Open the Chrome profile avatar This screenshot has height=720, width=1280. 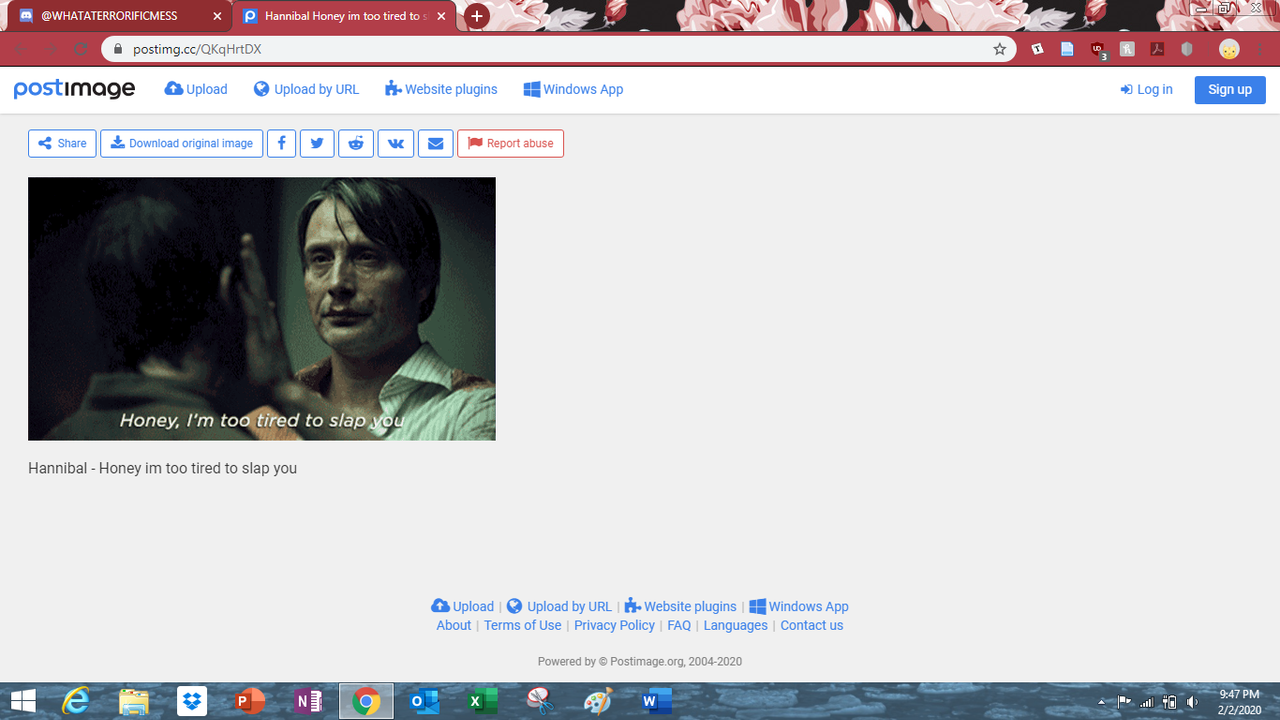point(1229,49)
